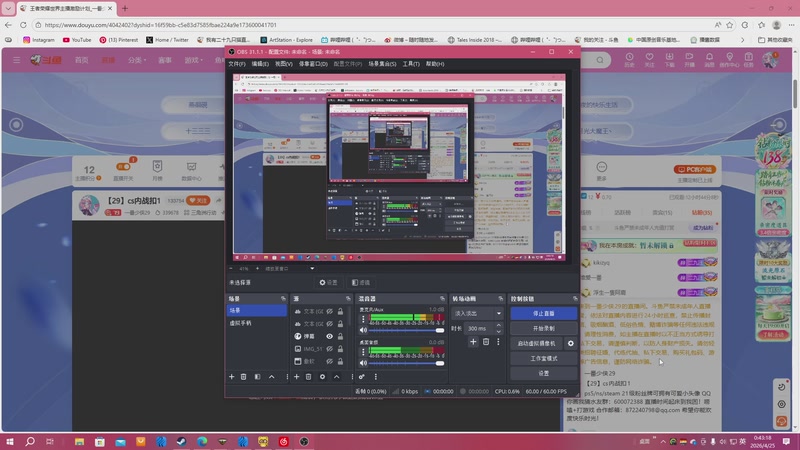Image resolution: width=800 pixels, height=450 pixels.
Task: Click the 滤镜 filters button below the preview
Action: [x=361, y=282]
